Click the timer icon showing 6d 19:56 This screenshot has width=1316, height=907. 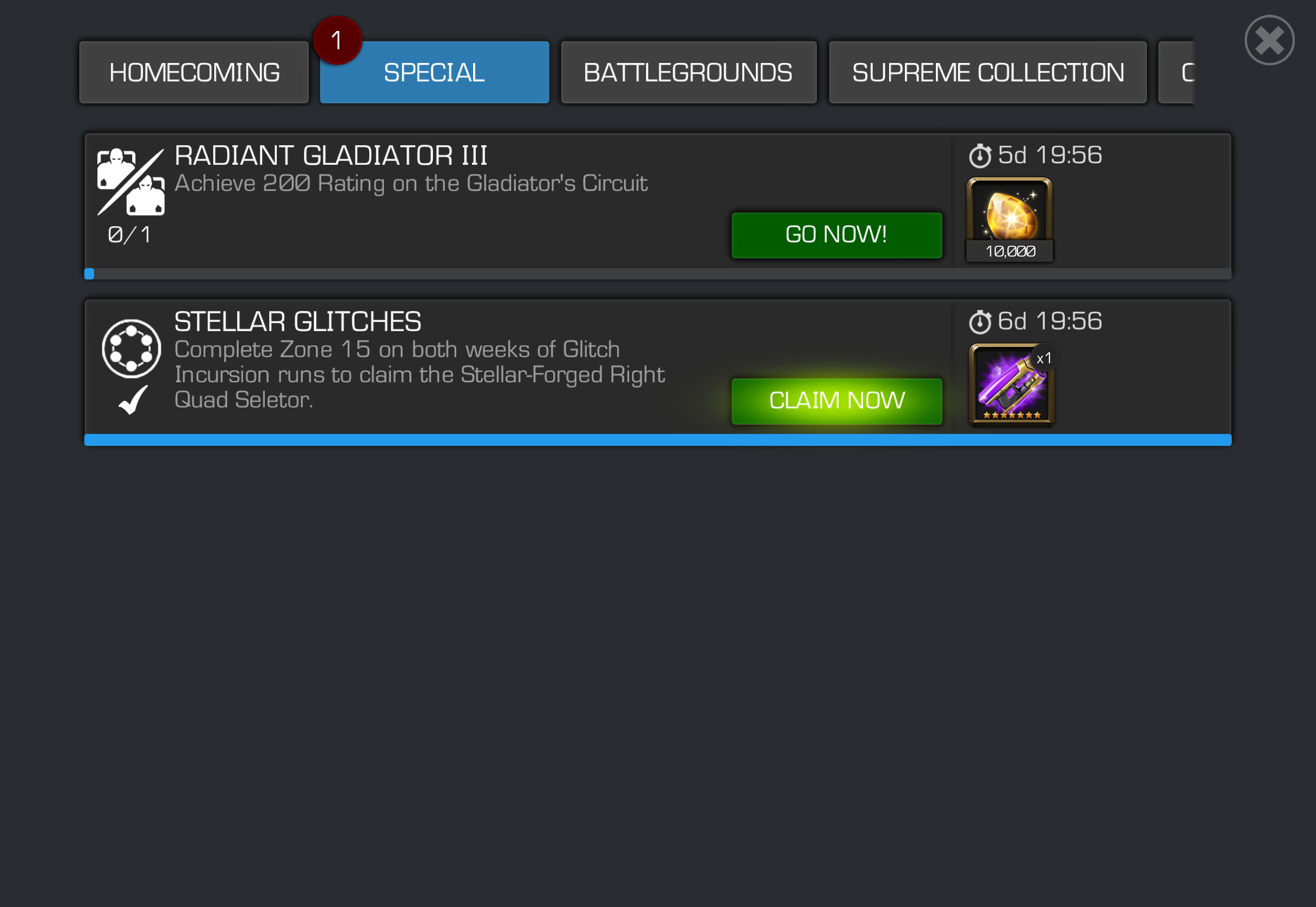coord(979,322)
